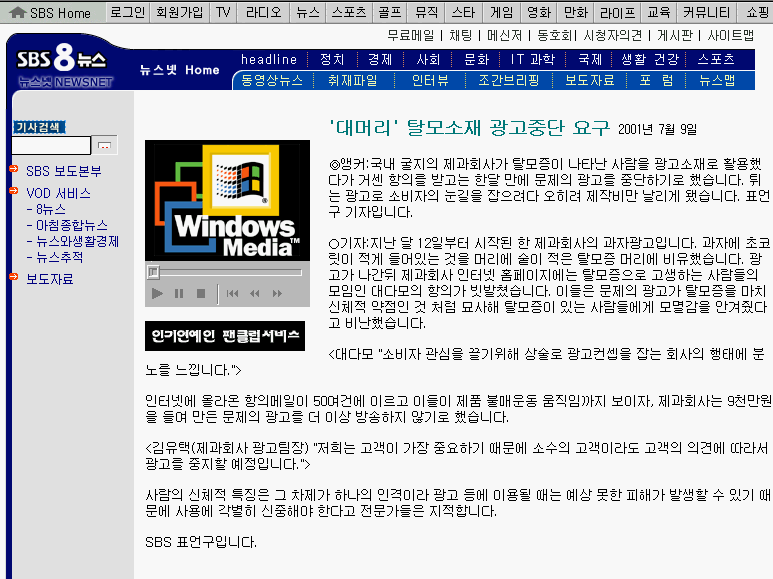Click the 동호회 link
Image resolution: width=773 pixels, height=579 pixels.
[554, 36]
